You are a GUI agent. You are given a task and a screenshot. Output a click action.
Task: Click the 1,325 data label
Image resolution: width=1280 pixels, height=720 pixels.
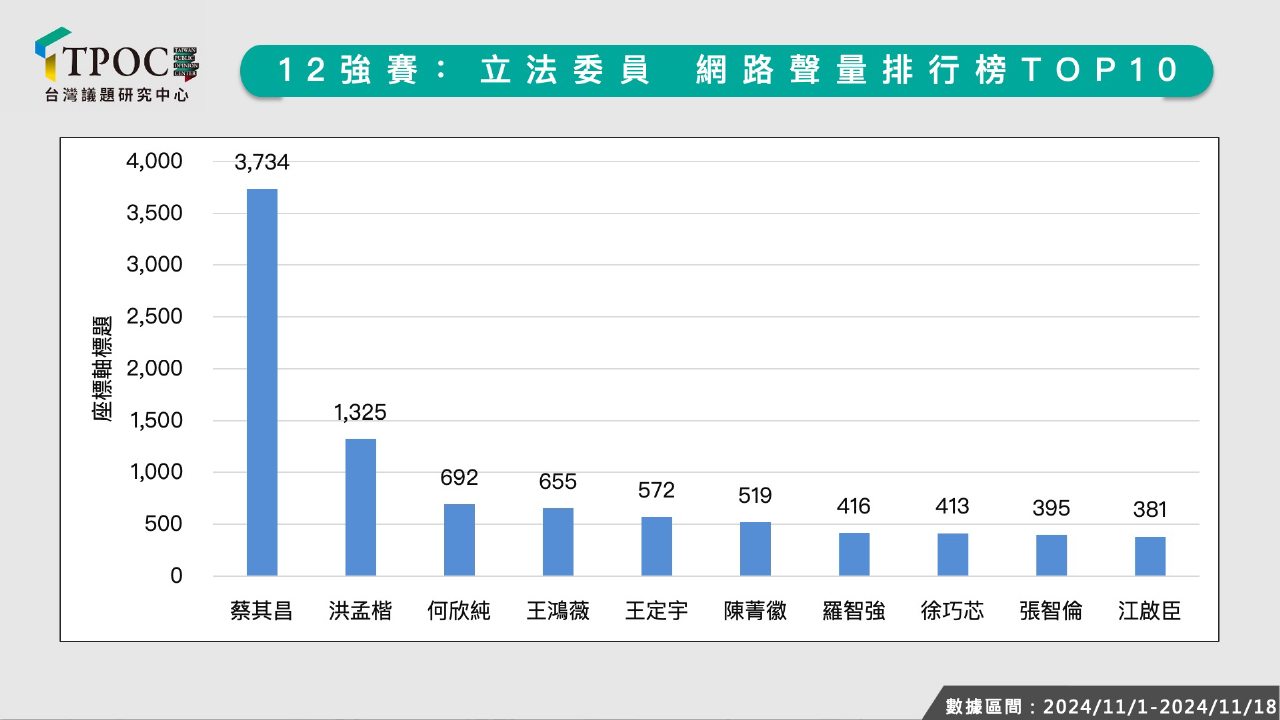361,411
